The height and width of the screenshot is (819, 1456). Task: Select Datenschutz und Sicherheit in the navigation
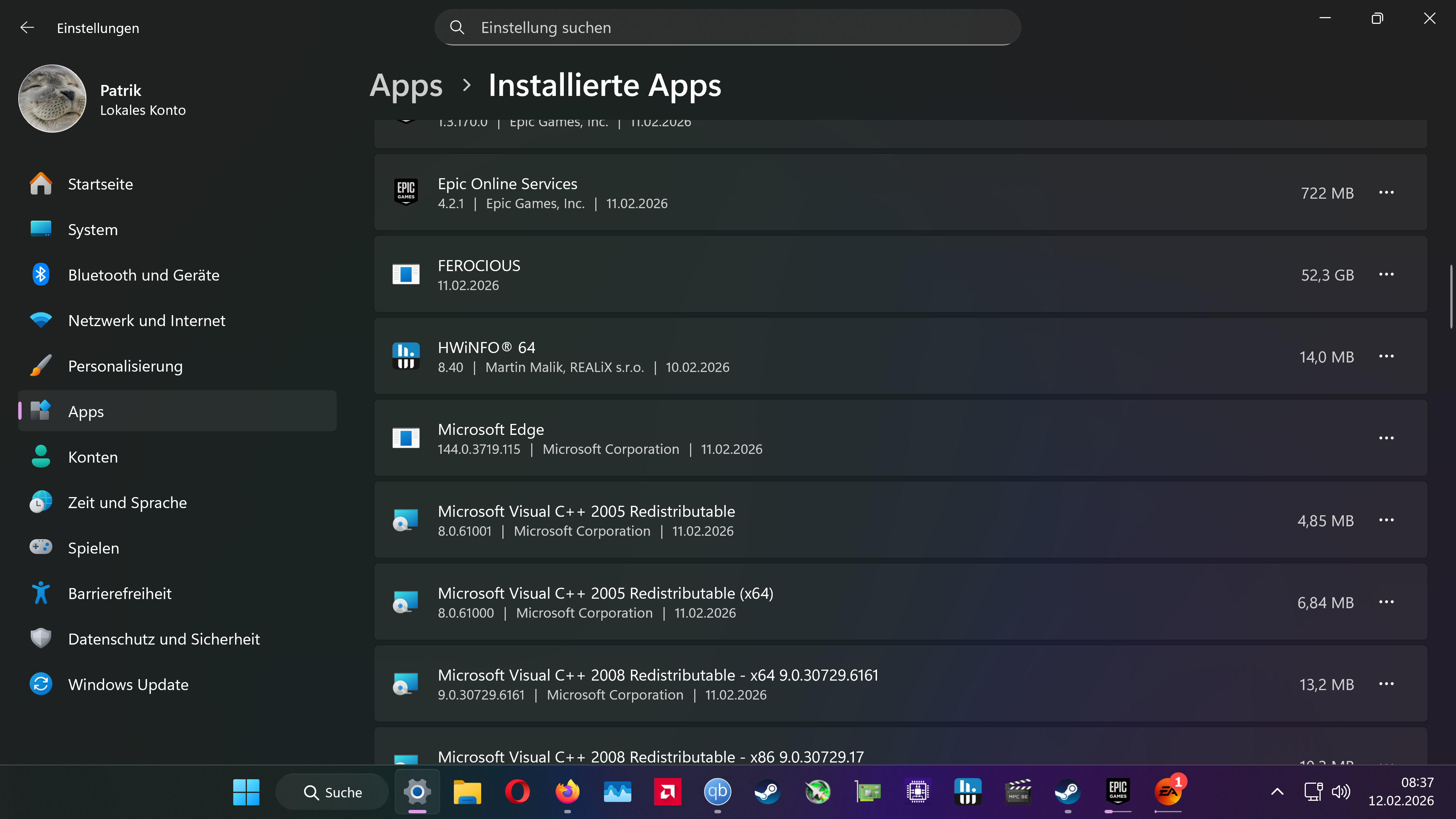(164, 639)
